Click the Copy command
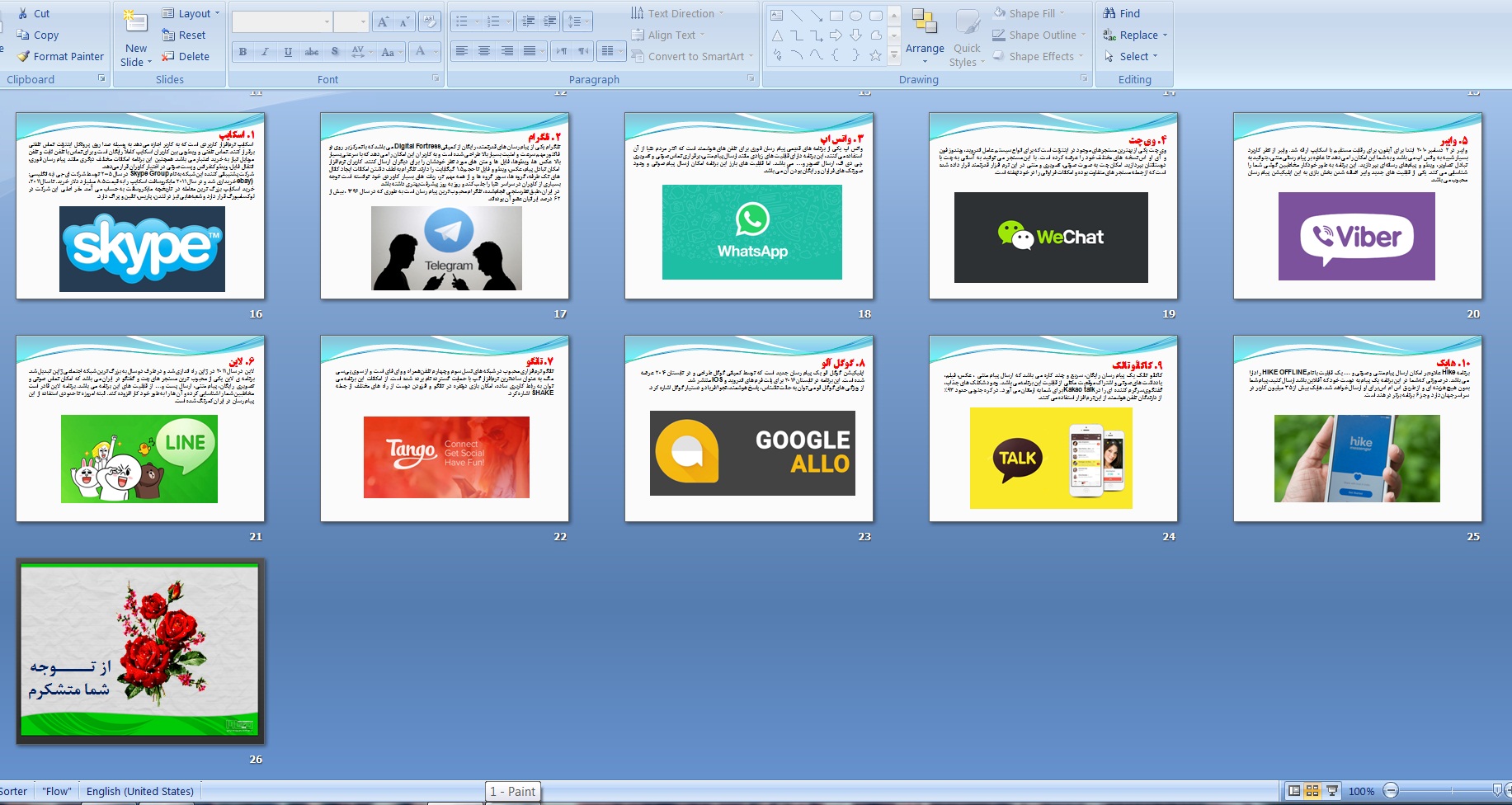The height and width of the screenshot is (805, 1512). 38,35
